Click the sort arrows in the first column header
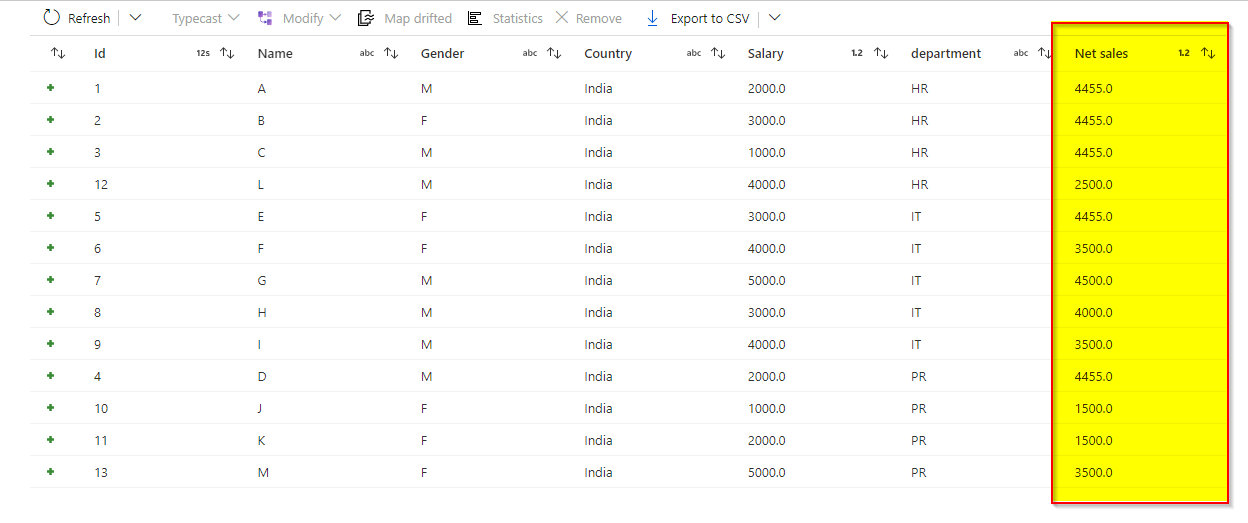This screenshot has height=523, width=1248. pos(58,53)
